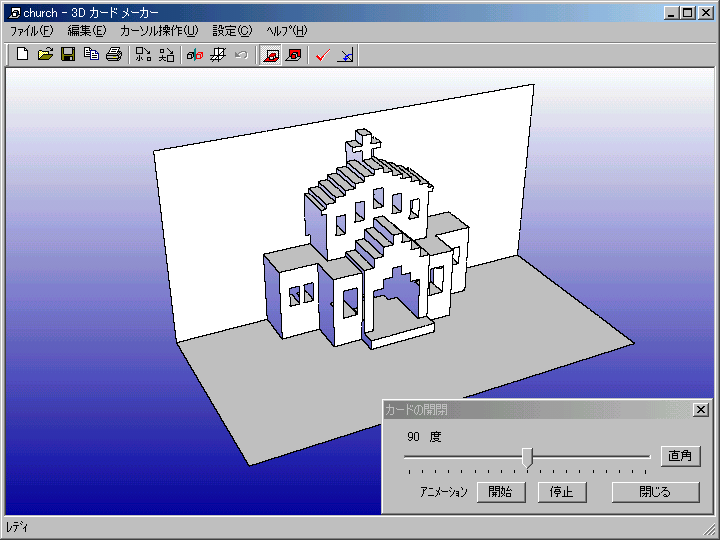
Task: Open an existing card file
Action: (45, 55)
